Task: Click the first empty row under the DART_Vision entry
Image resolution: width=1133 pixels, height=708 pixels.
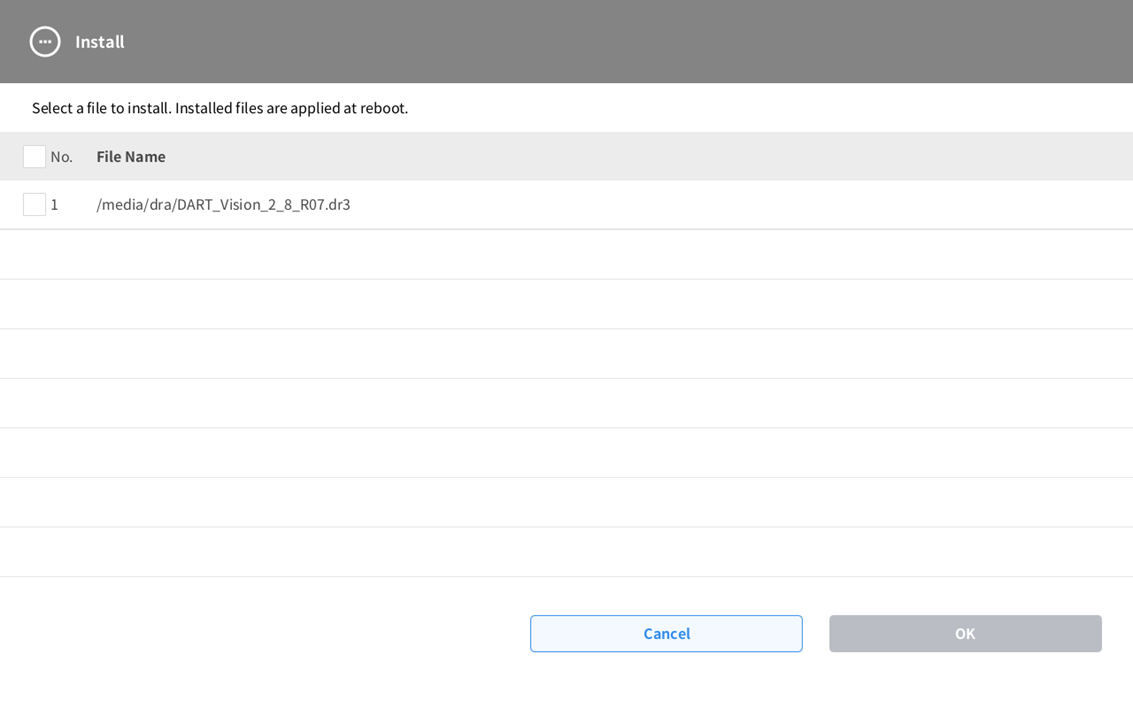Action: pos(566,255)
